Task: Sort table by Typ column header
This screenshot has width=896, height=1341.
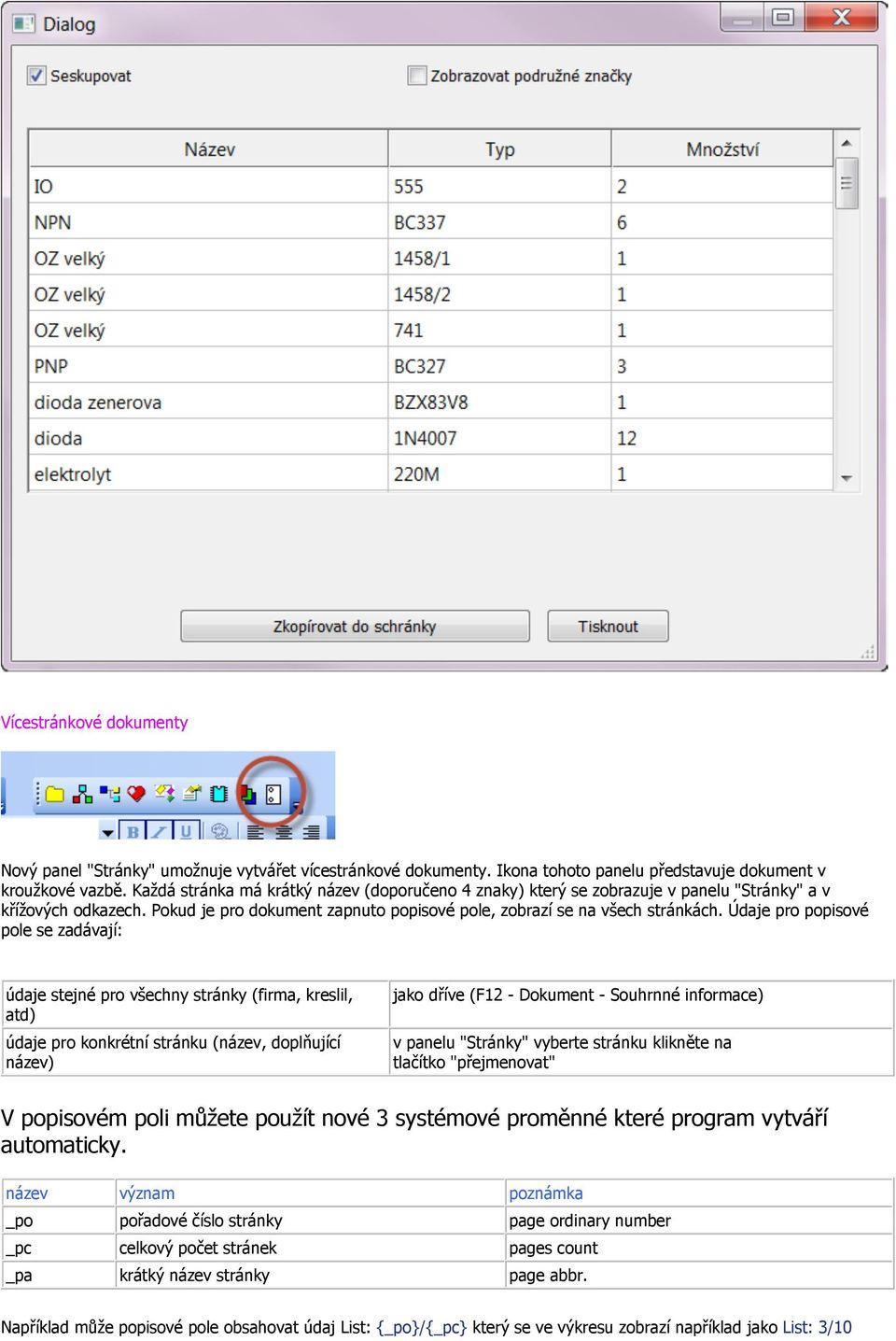Action: (499, 148)
